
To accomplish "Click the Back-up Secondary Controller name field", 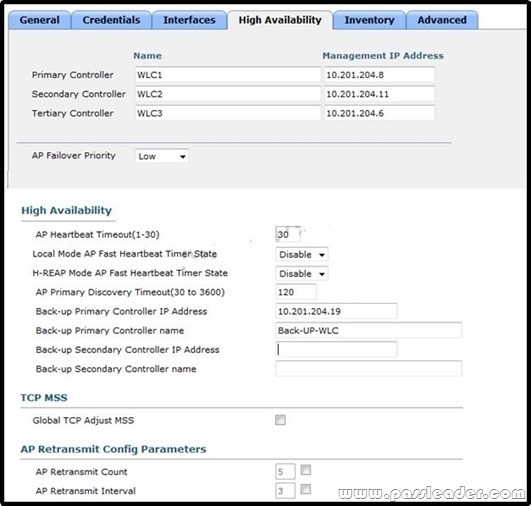I will point(368,368).
